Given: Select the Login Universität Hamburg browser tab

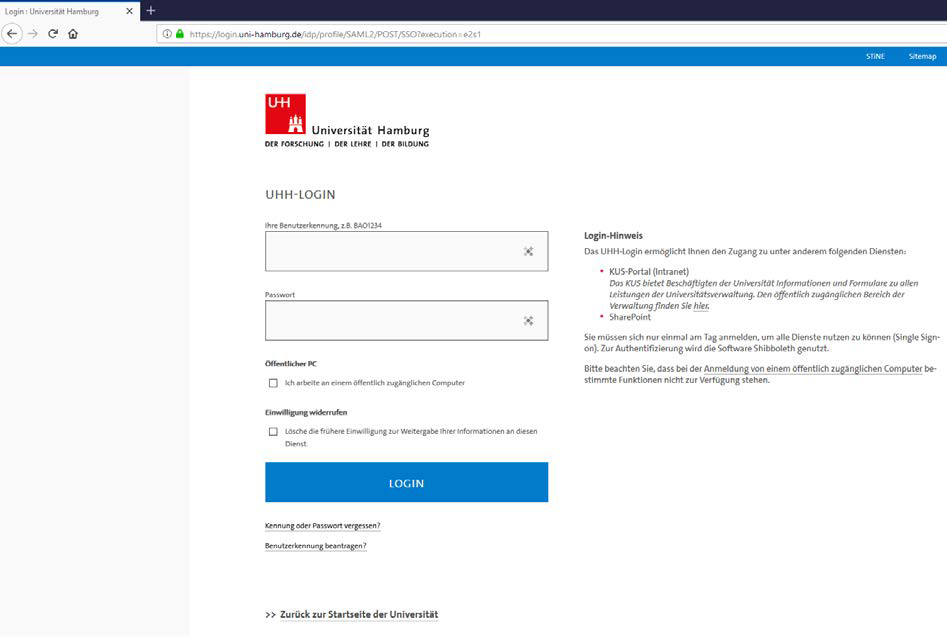Looking at the screenshot, I should pos(69,11).
